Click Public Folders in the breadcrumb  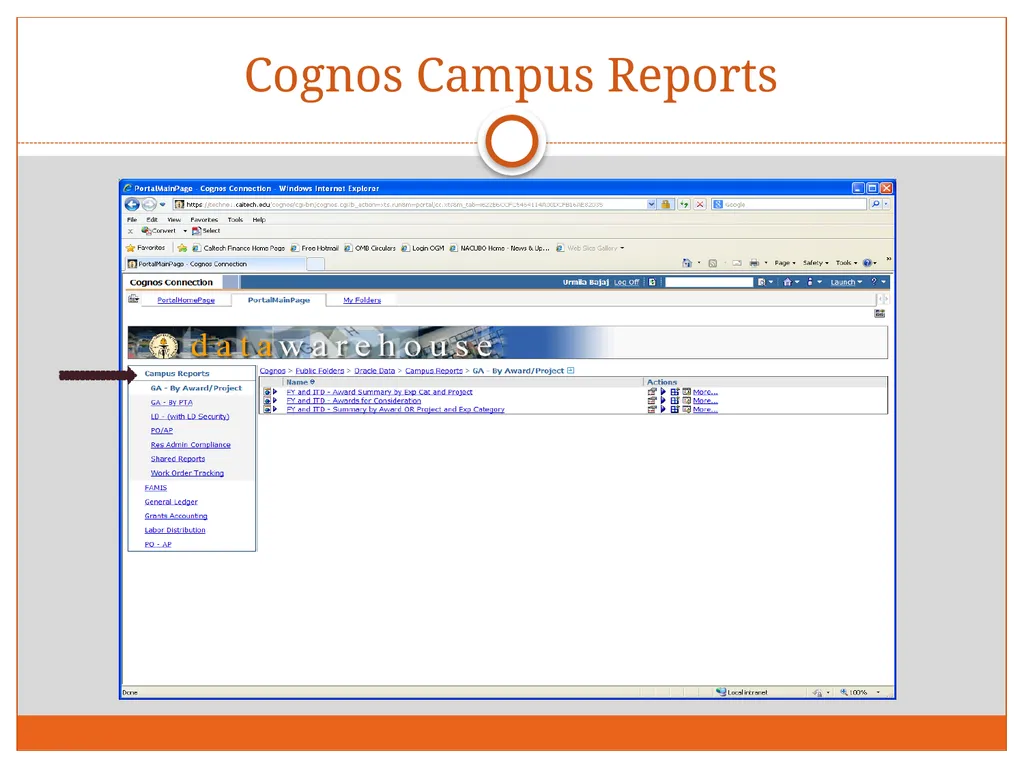[319, 370]
